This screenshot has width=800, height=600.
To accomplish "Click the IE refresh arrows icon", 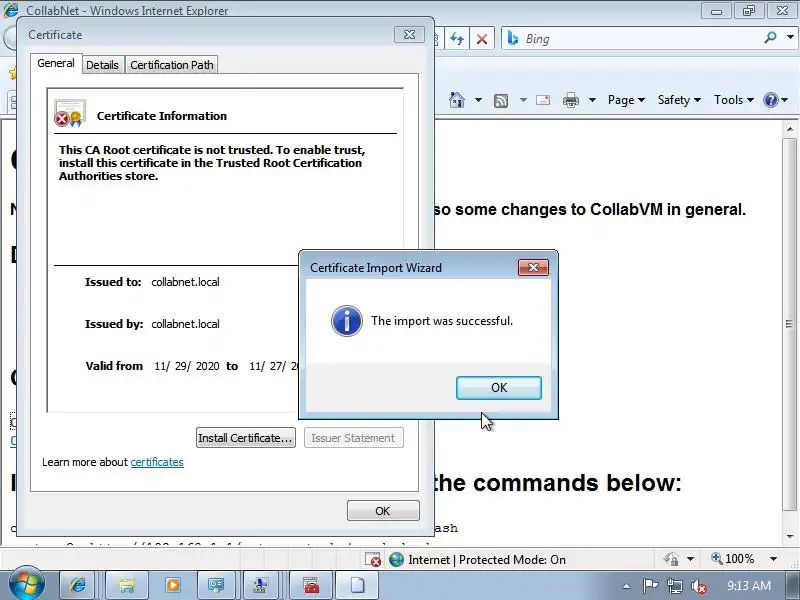I will [x=457, y=39].
